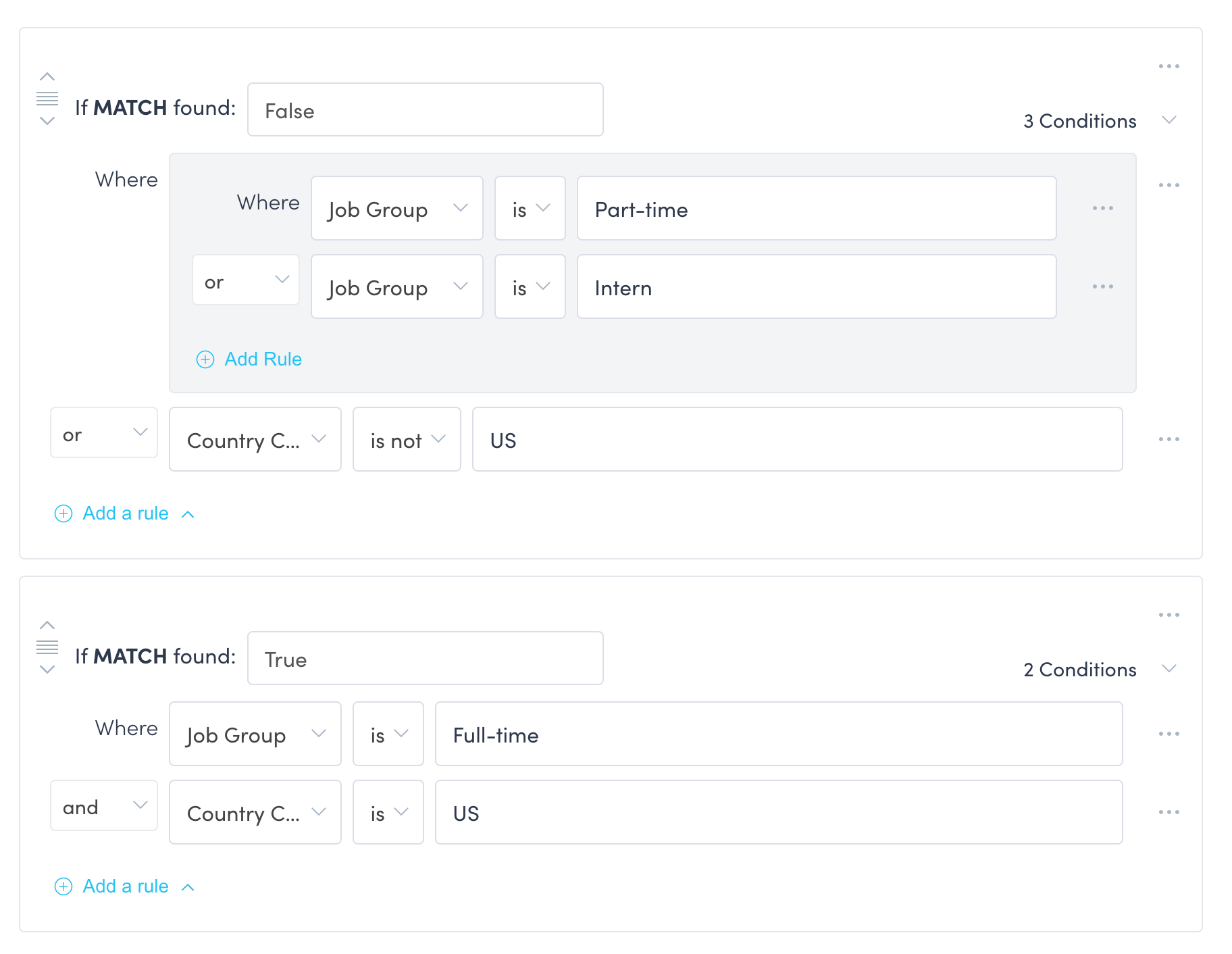Open the 'is not' operator dropdown
The height and width of the screenshot is (954, 1232).
click(x=407, y=440)
